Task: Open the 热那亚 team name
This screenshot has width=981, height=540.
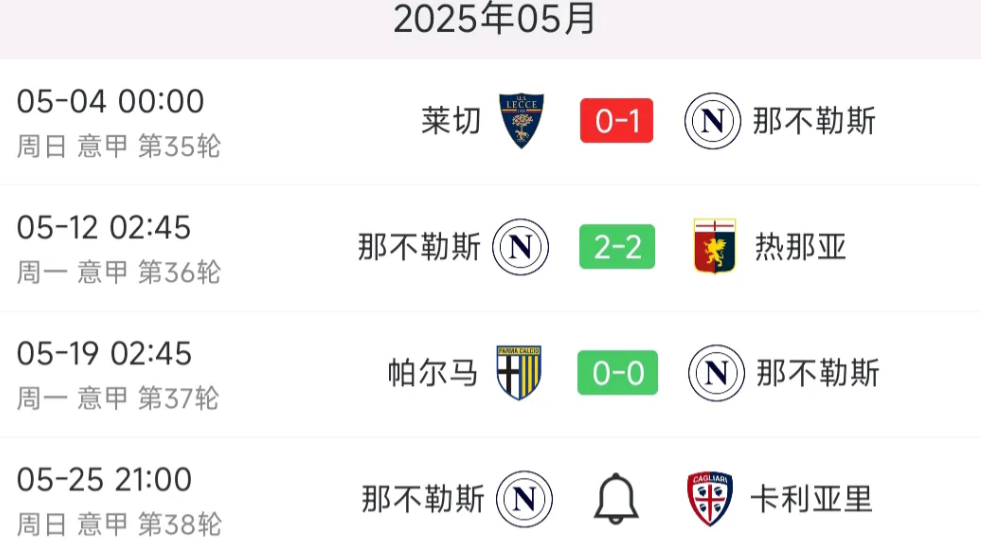Action: (x=800, y=247)
